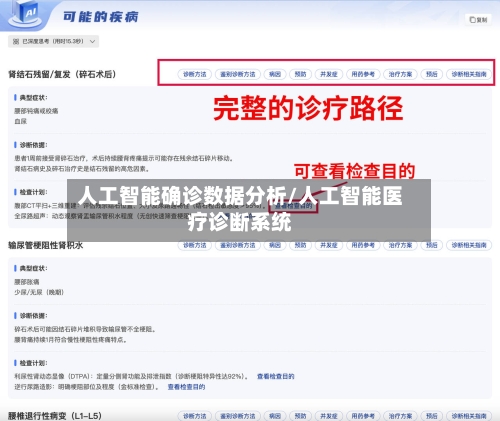
Task: Open 诊断相关指南 tag for 腰椎退行性病变
Action: (x=469, y=416)
